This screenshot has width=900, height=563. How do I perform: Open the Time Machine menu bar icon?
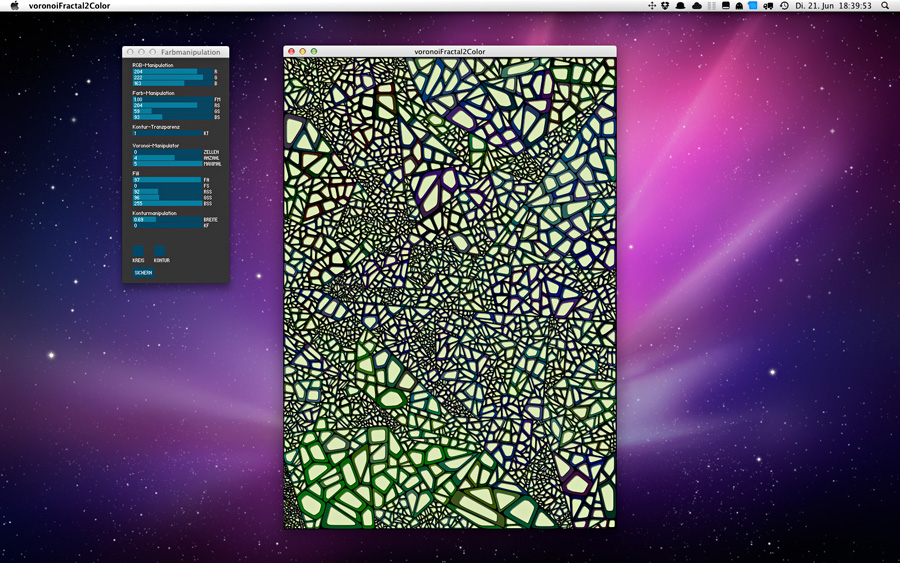(x=784, y=6)
